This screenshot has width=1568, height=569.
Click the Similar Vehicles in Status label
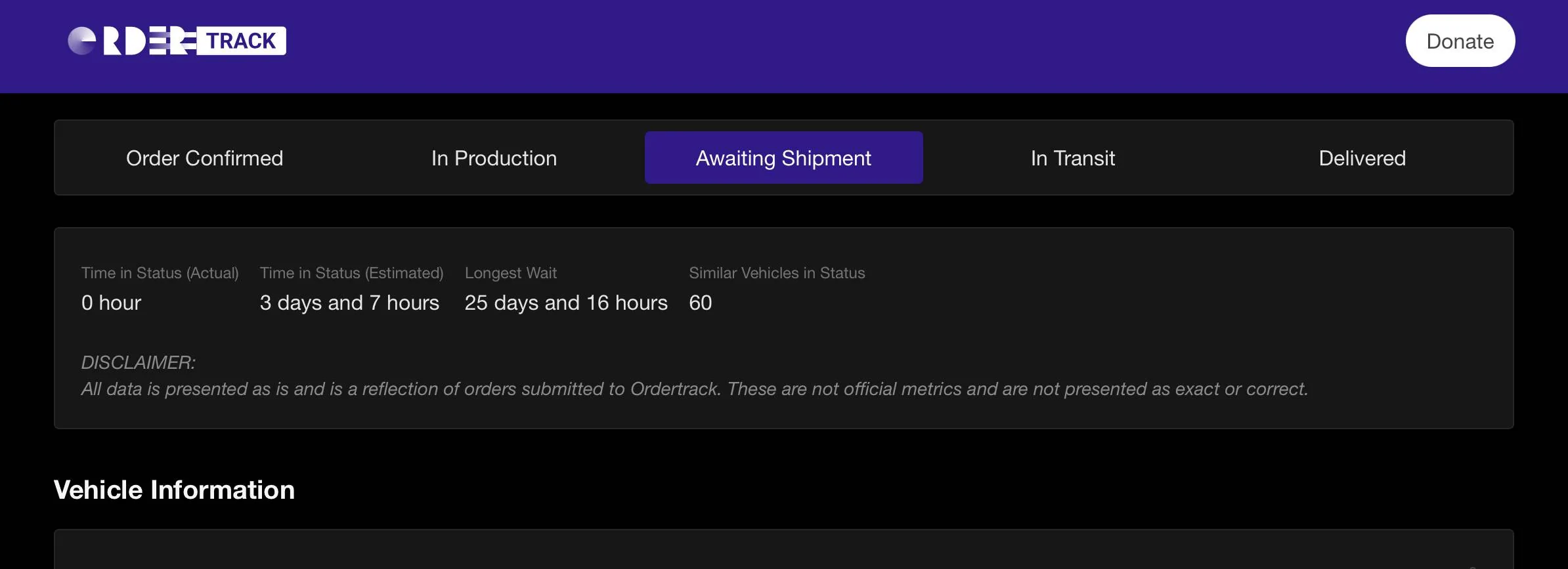[776, 273]
